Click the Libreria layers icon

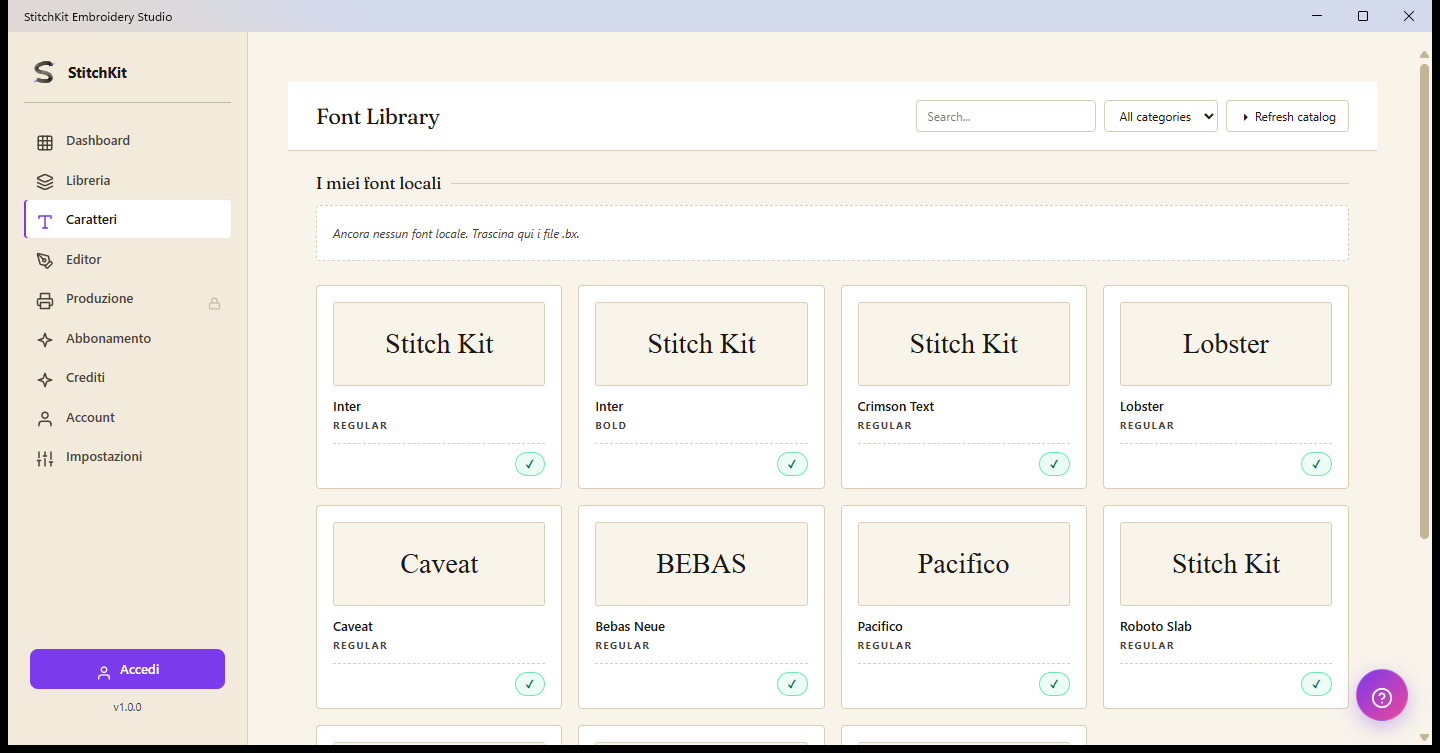click(45, 182)
